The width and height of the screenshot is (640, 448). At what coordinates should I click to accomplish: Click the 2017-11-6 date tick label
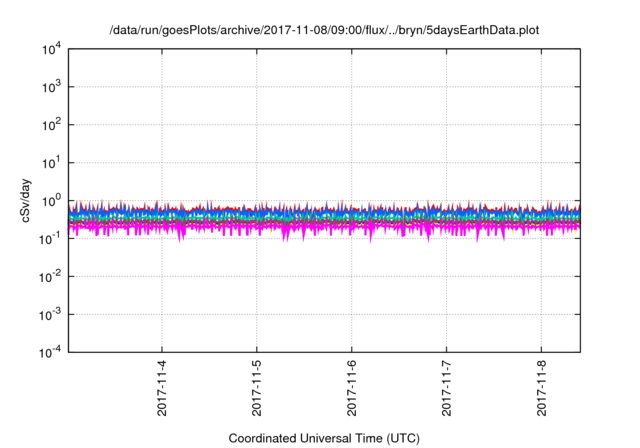pos(351,388)
